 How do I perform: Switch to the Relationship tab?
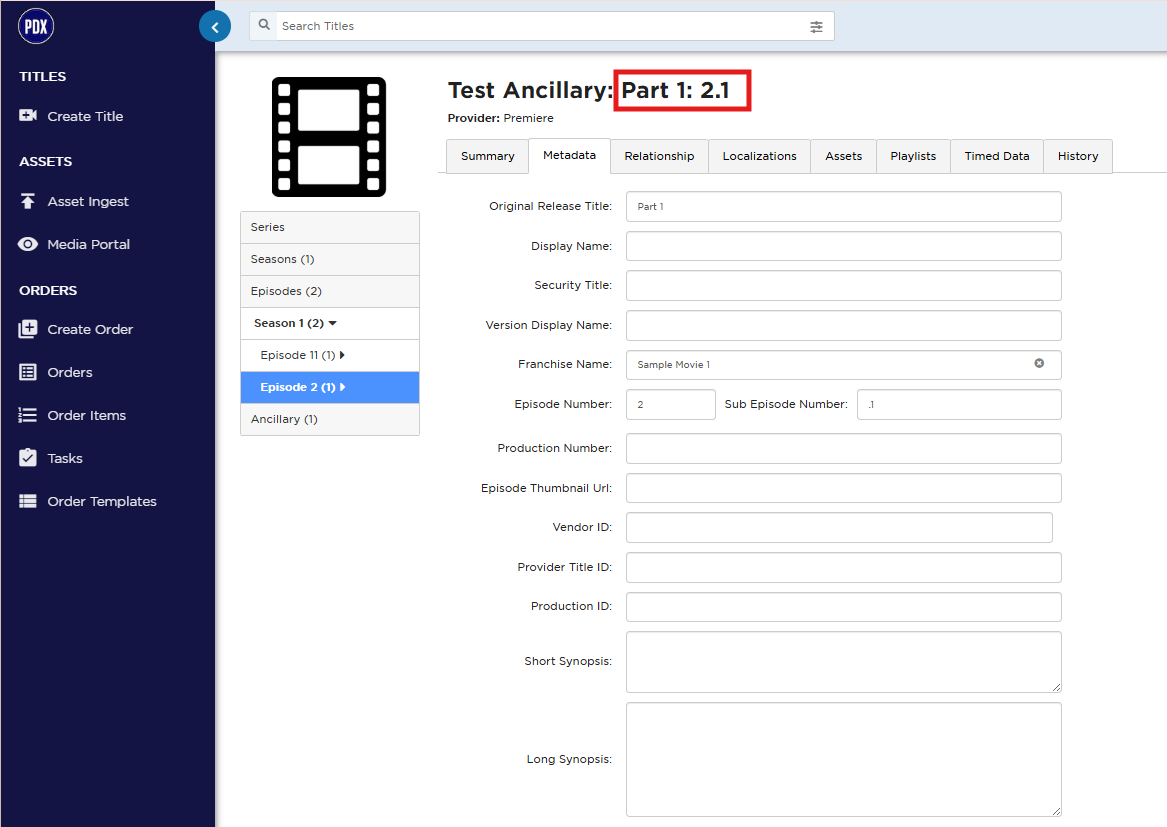[659, 156]
